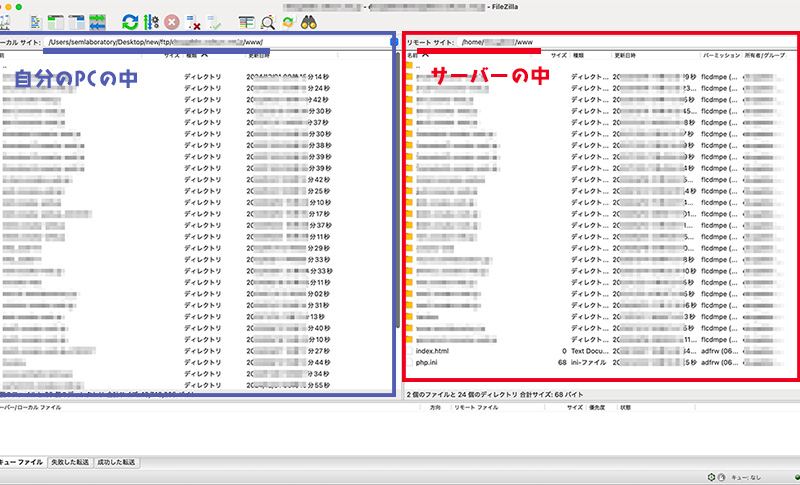Click the Disconnect from server icon
This screenshot has height=485, width=800.
(194, 21)
